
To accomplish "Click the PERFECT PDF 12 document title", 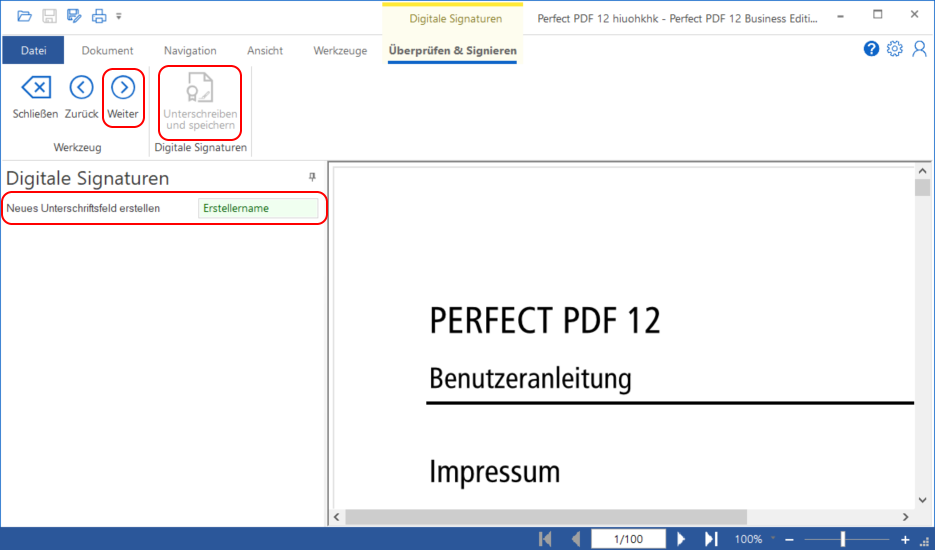I will pos(544,320).
